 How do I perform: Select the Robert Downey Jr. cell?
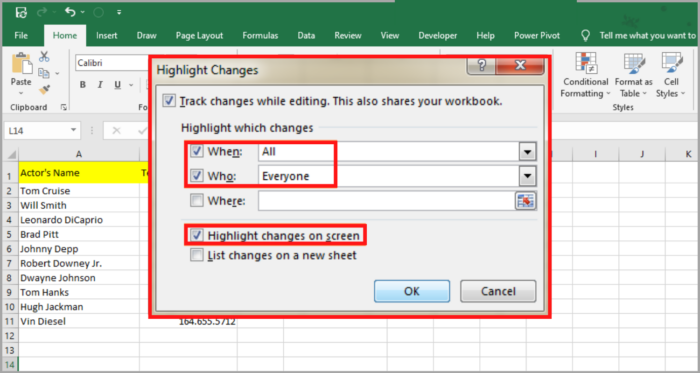[79, 263]
